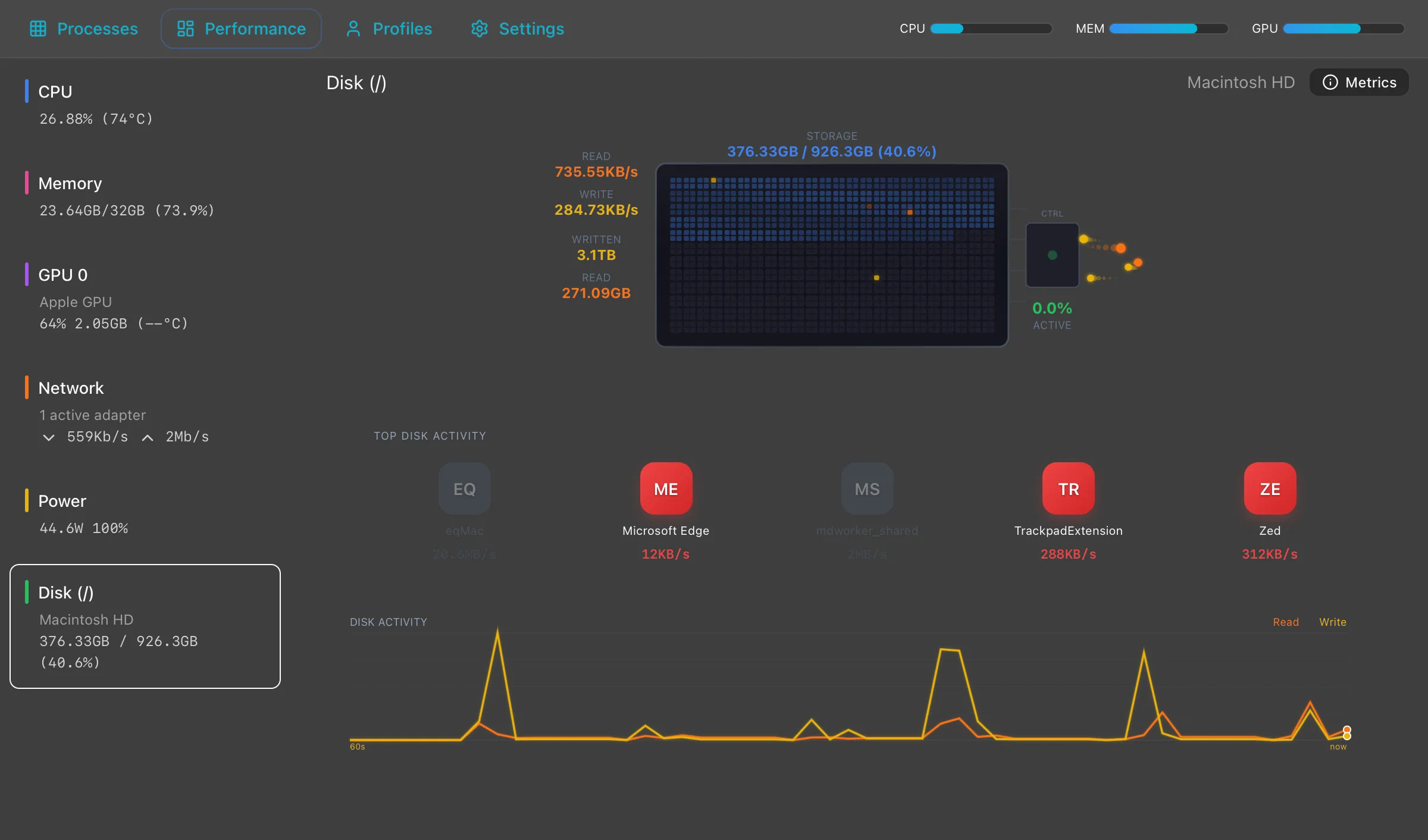This screenshot has width=1428, height=840.
Task: Click the mdworker_shared activity icon
Action: [866, 488]
